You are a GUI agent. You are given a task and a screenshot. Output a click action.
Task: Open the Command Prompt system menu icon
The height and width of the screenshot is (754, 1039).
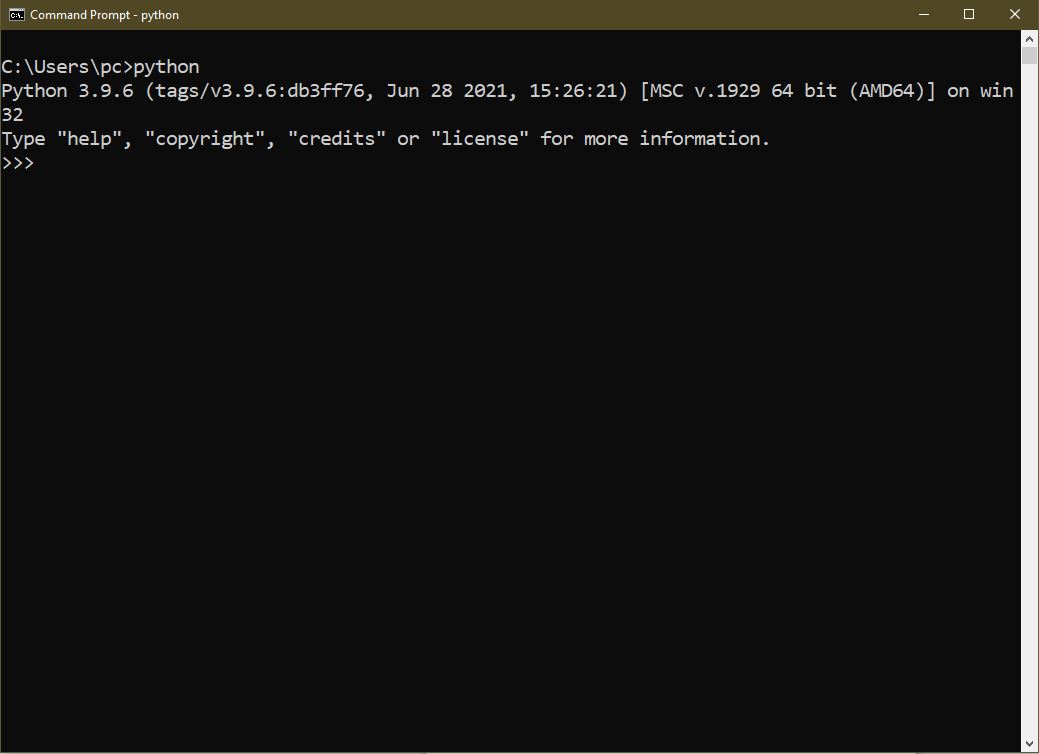[16, 15]
